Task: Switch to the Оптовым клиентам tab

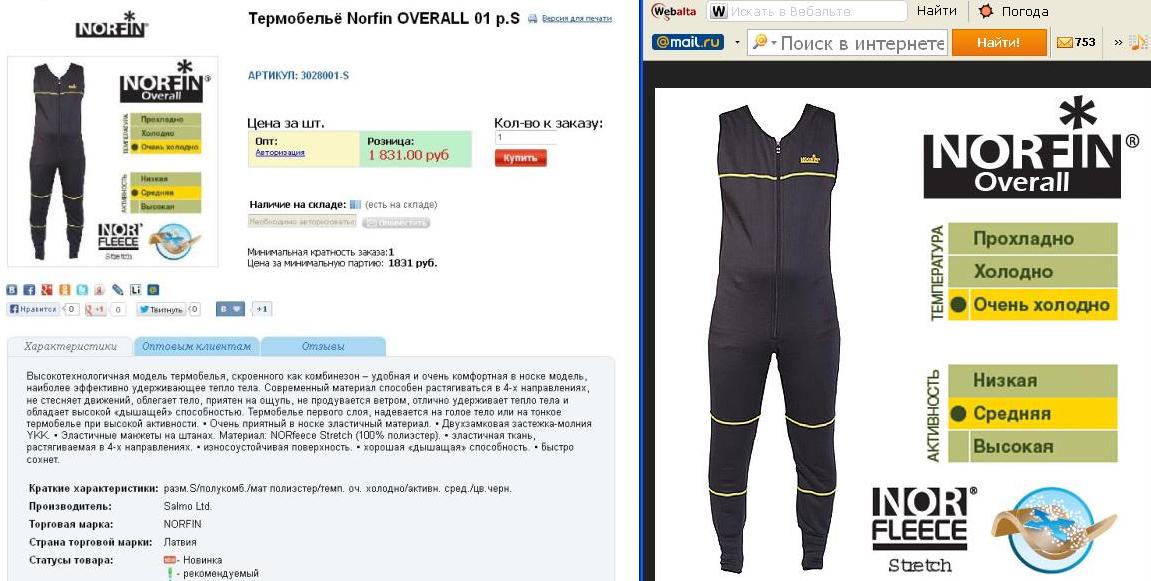Action: pyautogui.click(x=197, y=346)
